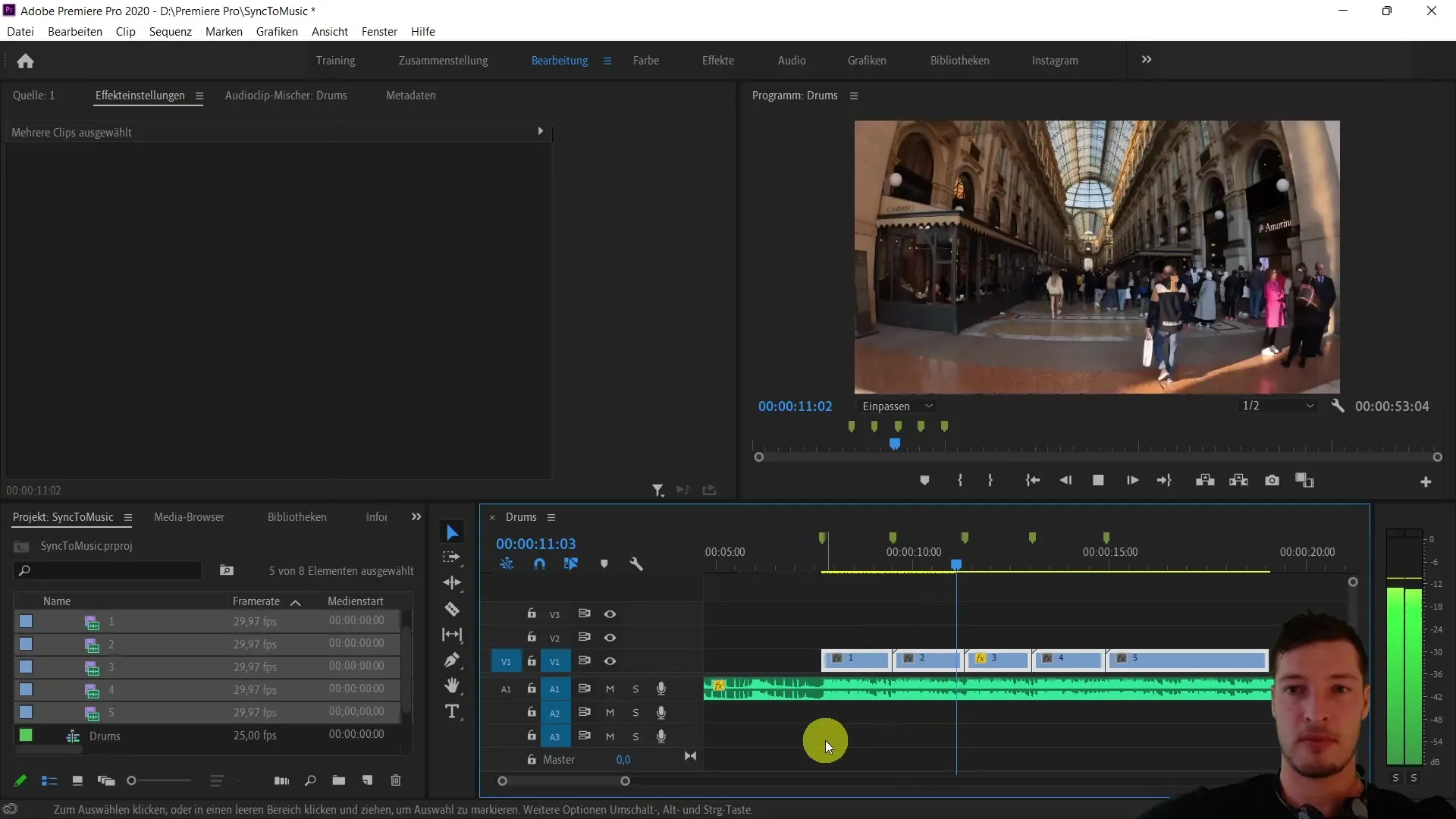
Task: Export frame with camera icon
Action: tap(1272, 481)
